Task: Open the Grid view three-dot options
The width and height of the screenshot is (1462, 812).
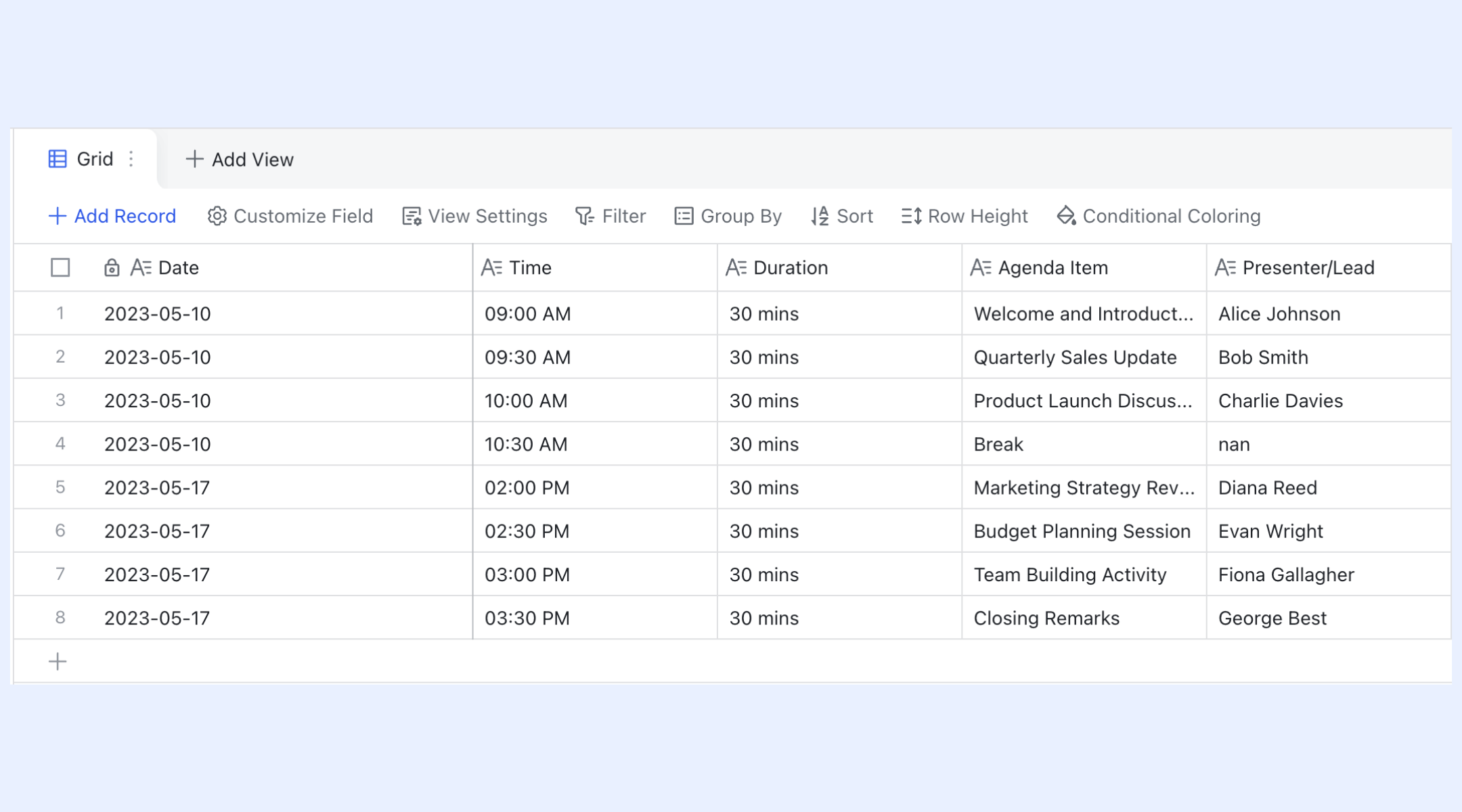Action: pyautogui.click(x=131, y=159)
